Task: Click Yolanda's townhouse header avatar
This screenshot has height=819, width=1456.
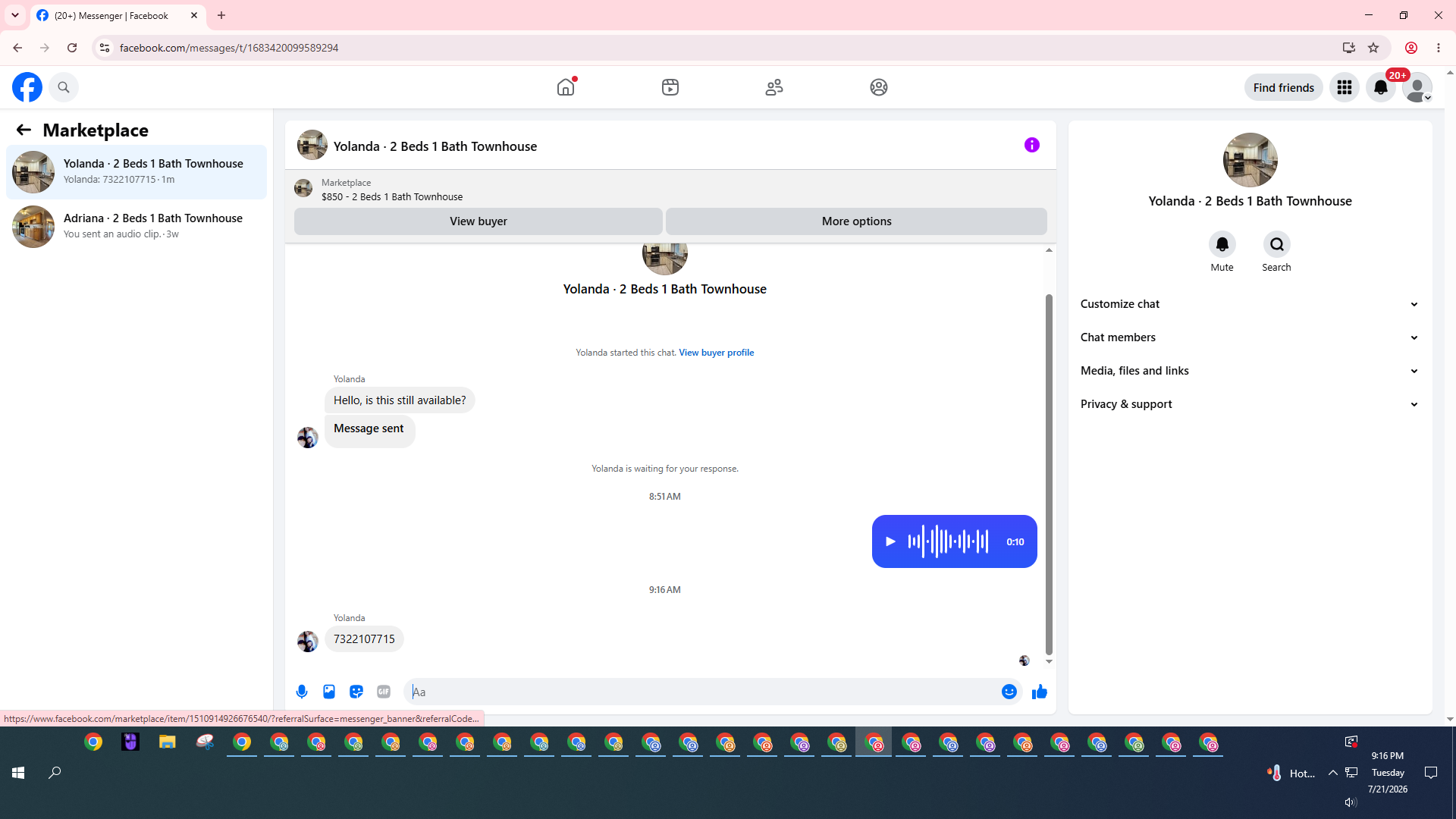Action: click(x=312, y=145)
